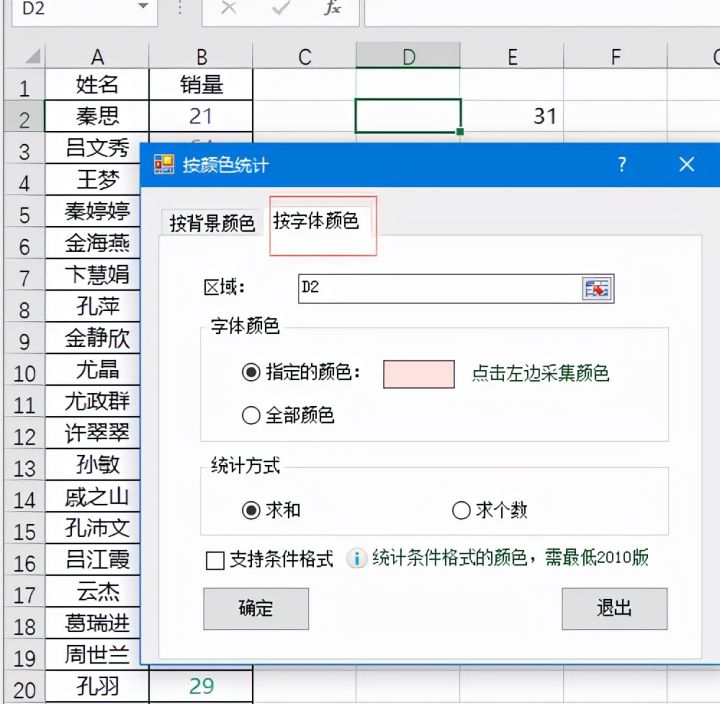Image resolution: width=720 pixels, height=704 pixels.
Task: Click the range selector icon in 区域 field
Action: coord(596,288)
